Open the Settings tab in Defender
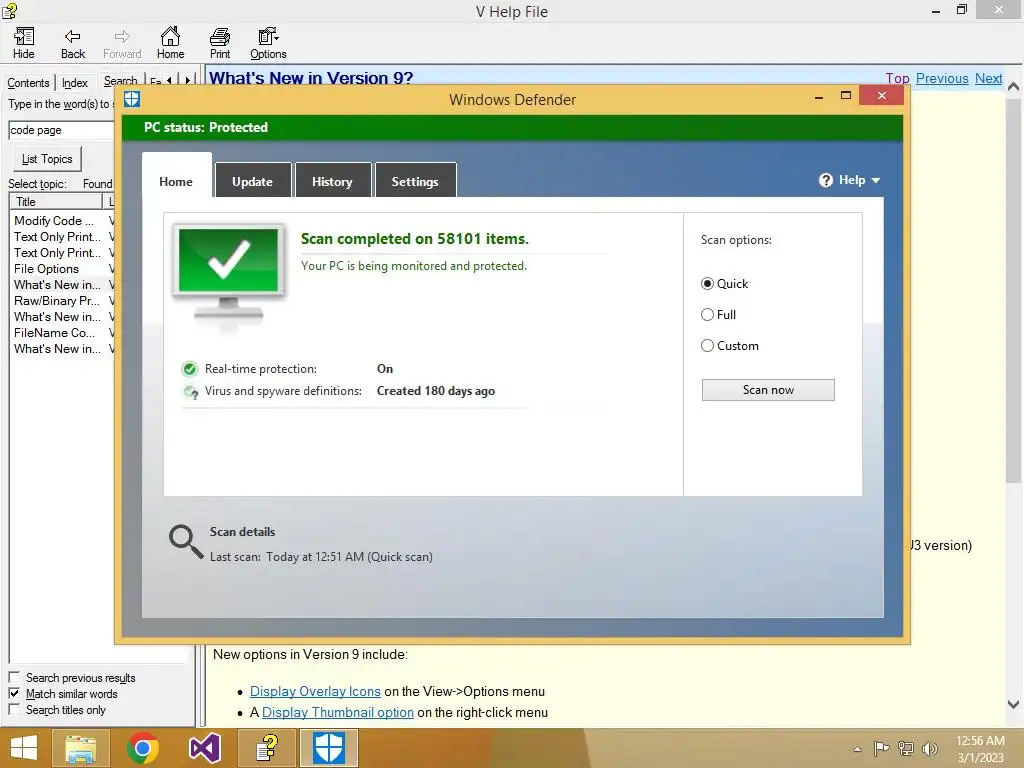The width and height of the screenshot is (1024, 768). [415, 181]
